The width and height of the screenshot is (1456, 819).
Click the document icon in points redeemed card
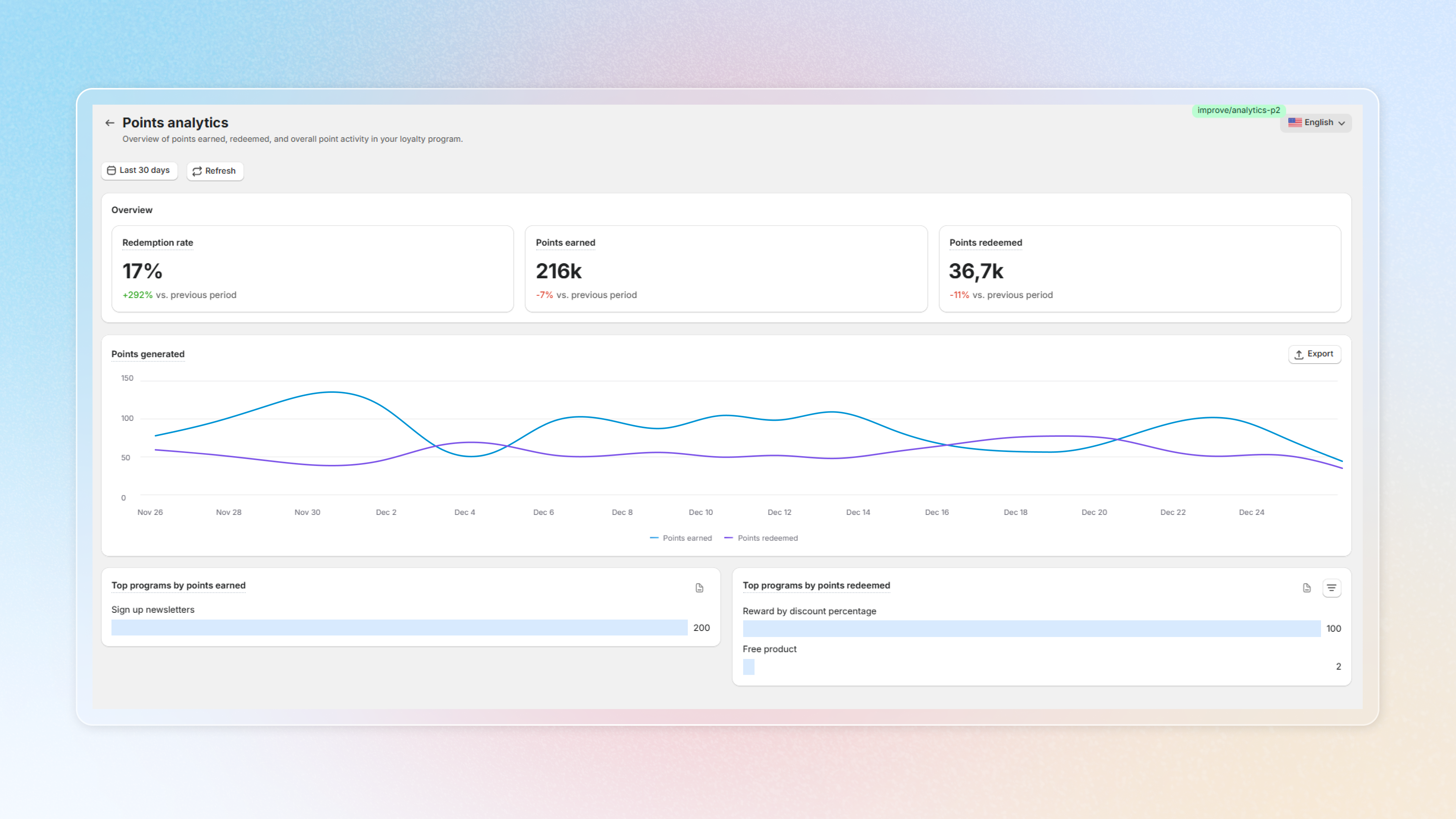[x=1307, y=588]
